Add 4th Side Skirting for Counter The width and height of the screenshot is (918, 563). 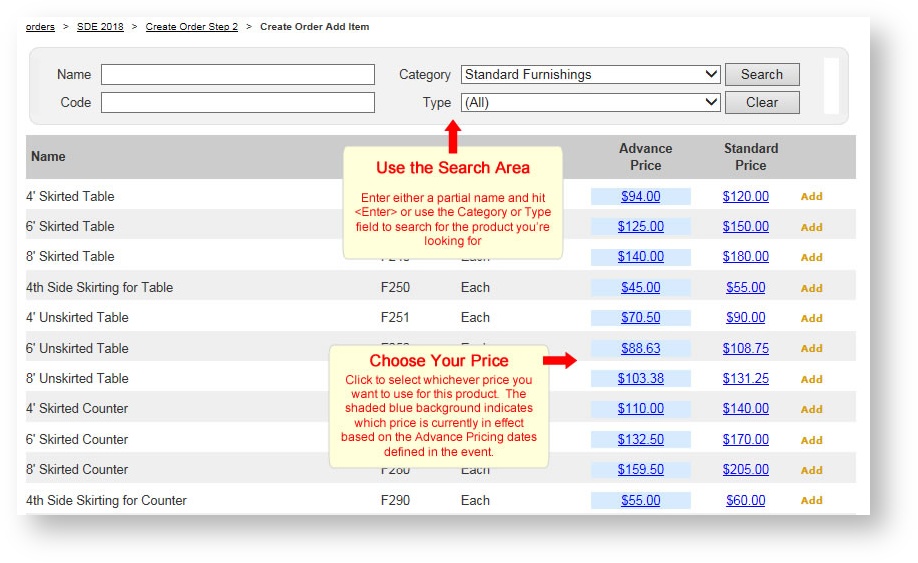(x=811, y=501)
